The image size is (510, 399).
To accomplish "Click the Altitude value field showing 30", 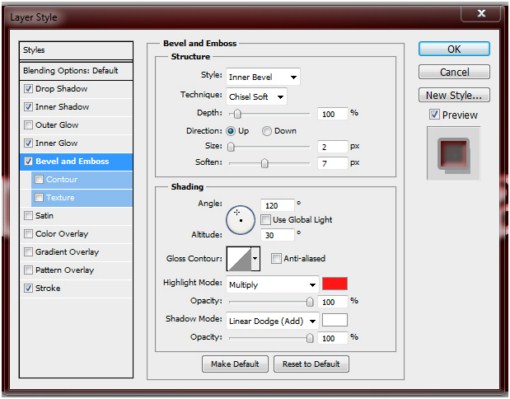I will point(277,235).
